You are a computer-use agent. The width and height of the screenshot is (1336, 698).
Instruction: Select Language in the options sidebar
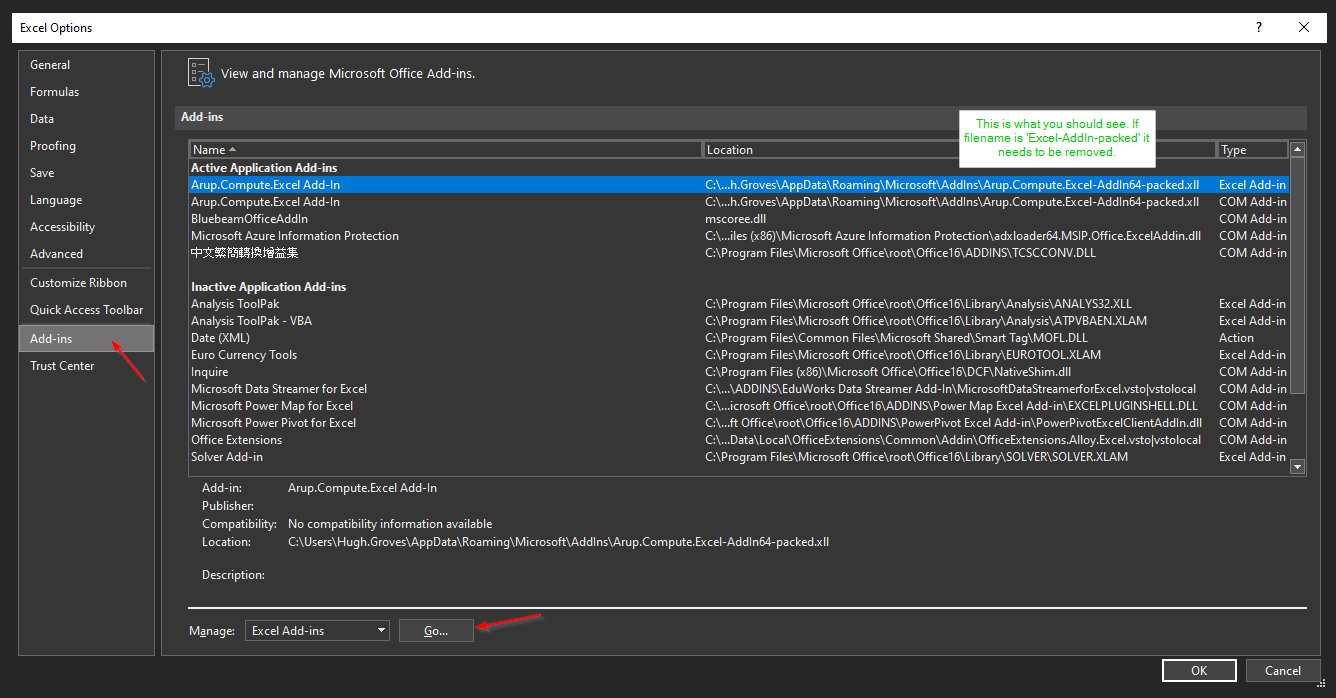click(86, 200)
